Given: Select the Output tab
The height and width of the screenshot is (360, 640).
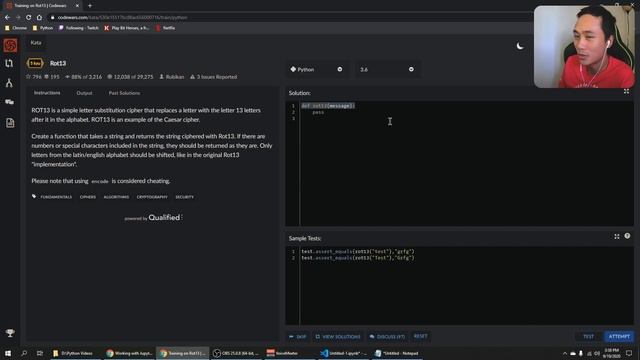Looking at the screenshot, I should [84, 93].
